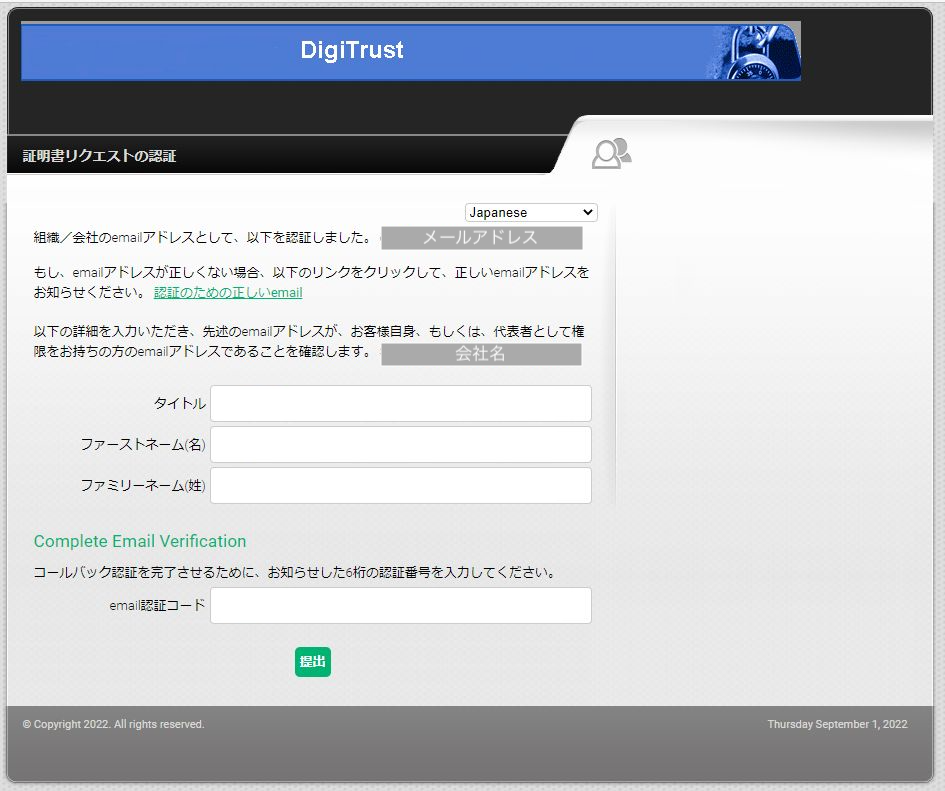Click the ファミリーネーム(姓) label
945x791 pixels.
(143, 485)
